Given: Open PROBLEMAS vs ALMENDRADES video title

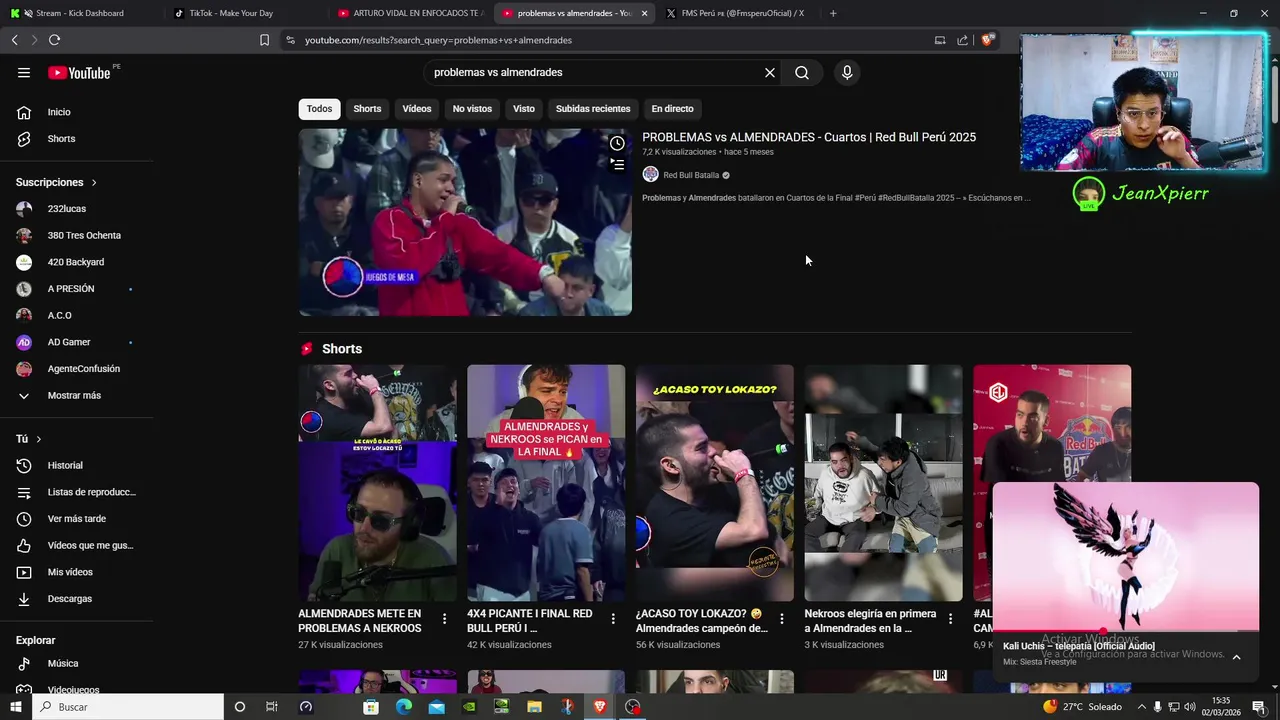Looking at the screenshot, I should [x=809, y=137].
